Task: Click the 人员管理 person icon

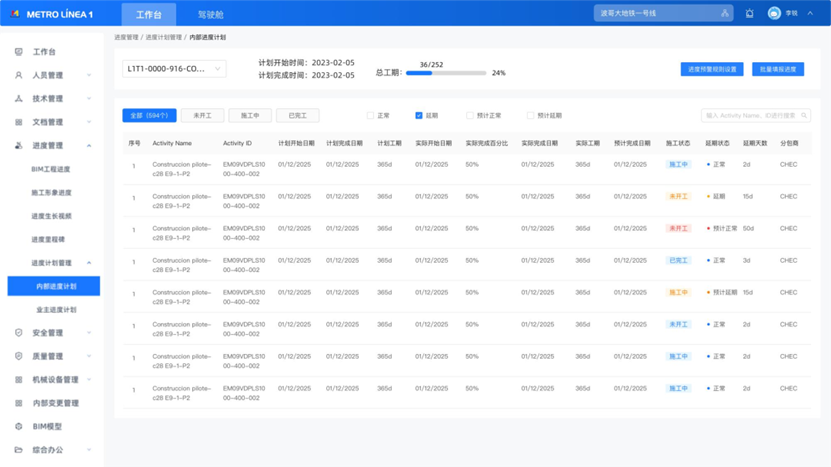Action: click(x=19, y=75)
